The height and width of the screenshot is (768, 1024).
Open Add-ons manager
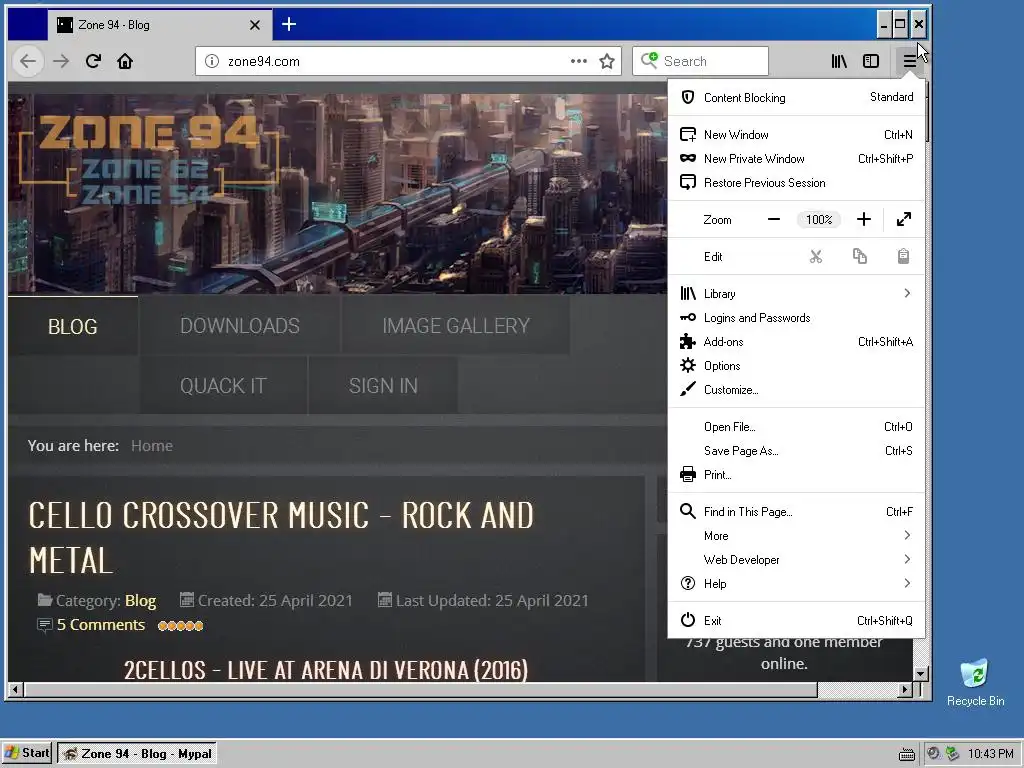[x=796, y=342]
